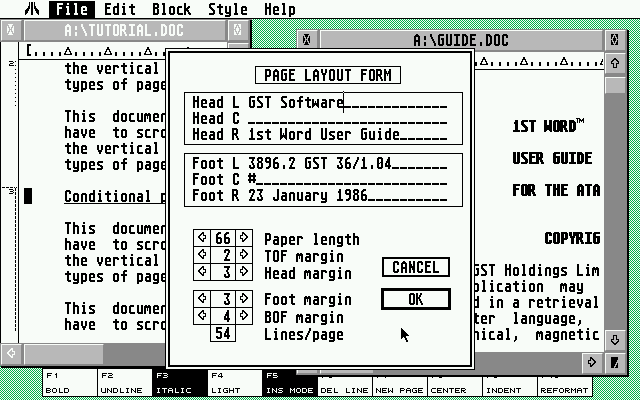Viewport: 640px width, 400px height.
Task: Click TUTORIAL.DOC scroll left arrow
Action: click(x=11, y=353)
